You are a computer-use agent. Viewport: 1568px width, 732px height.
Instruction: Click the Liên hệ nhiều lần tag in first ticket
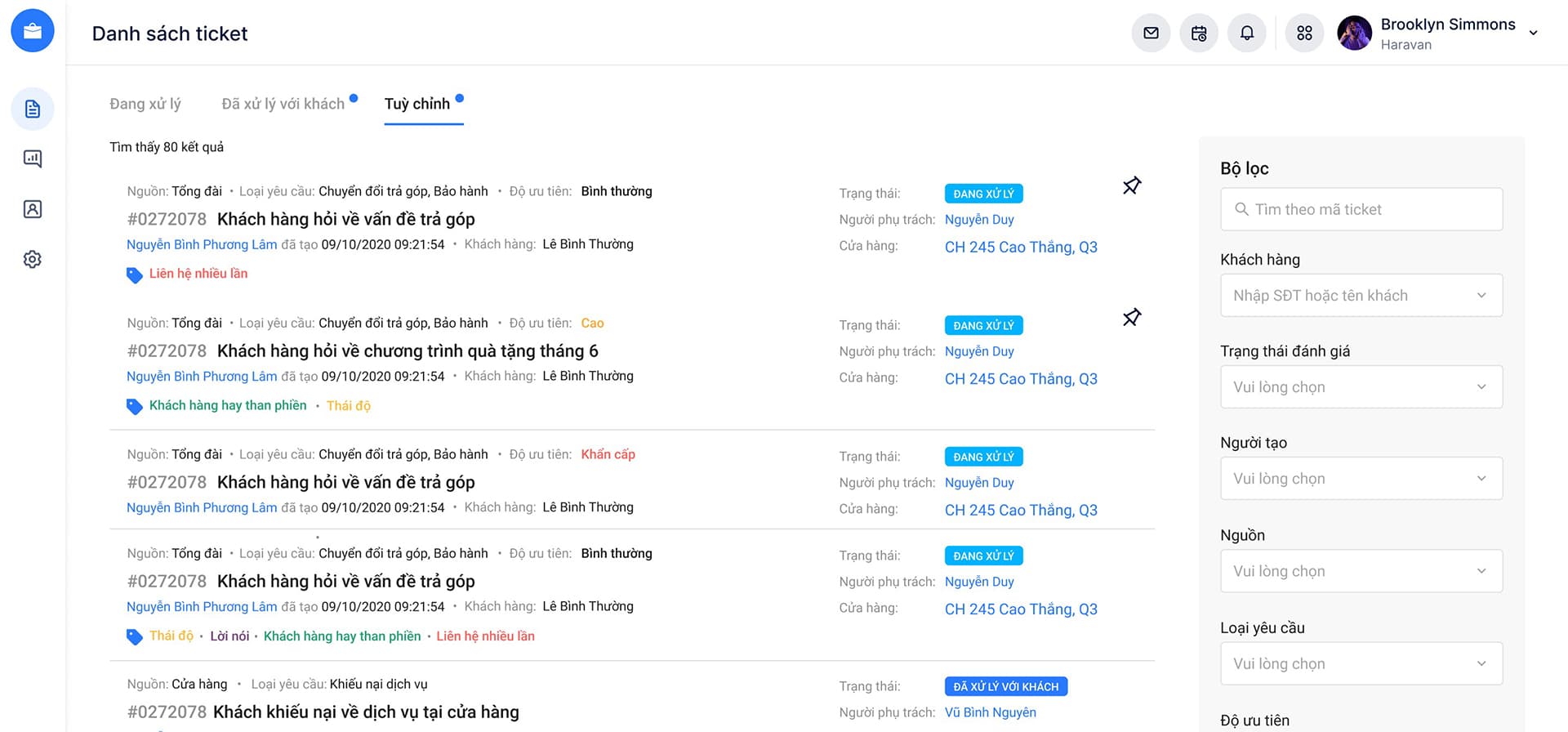pos(198,274)
